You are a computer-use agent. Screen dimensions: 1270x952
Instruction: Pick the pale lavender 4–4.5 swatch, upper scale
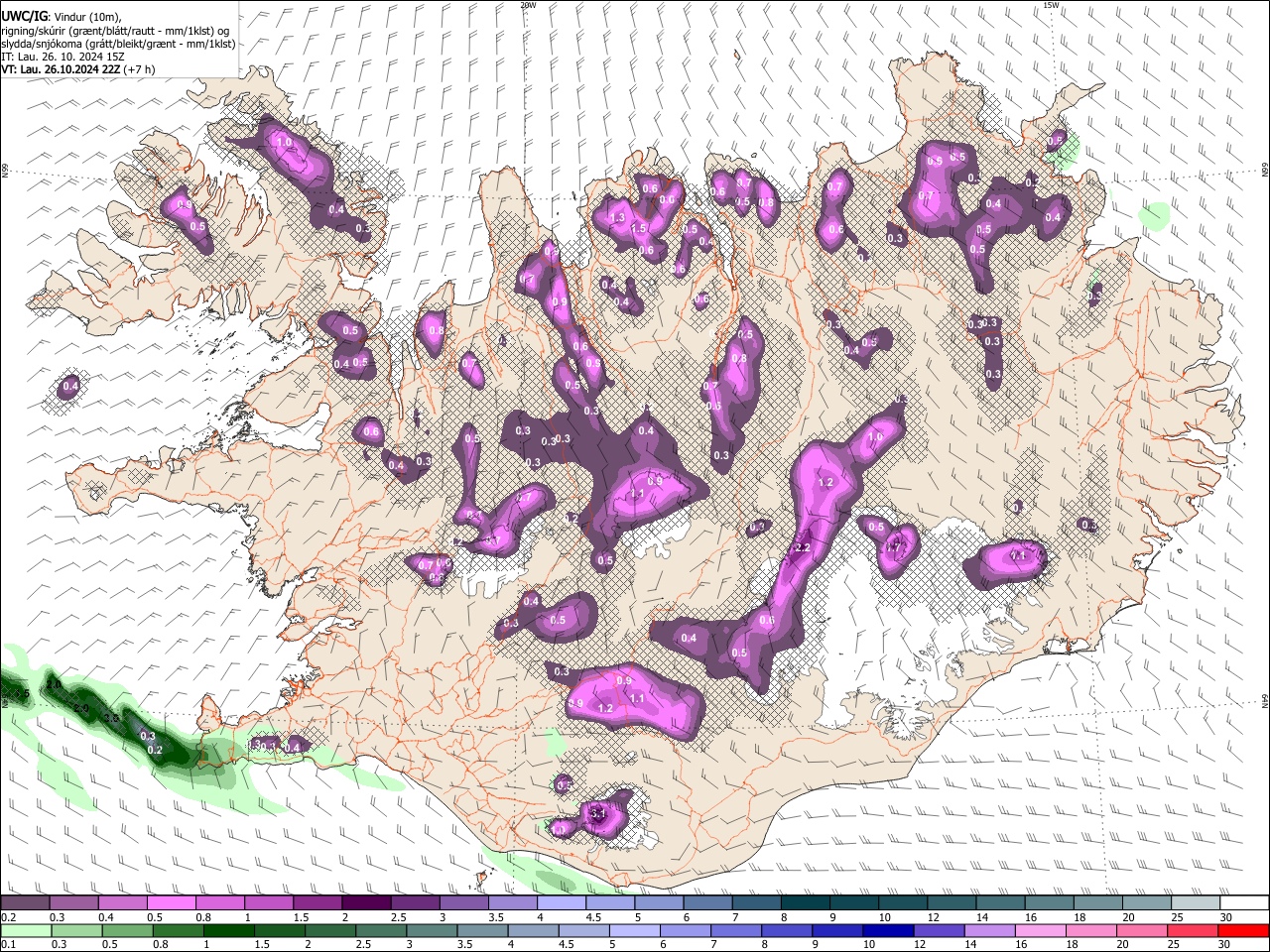point(562,902)
